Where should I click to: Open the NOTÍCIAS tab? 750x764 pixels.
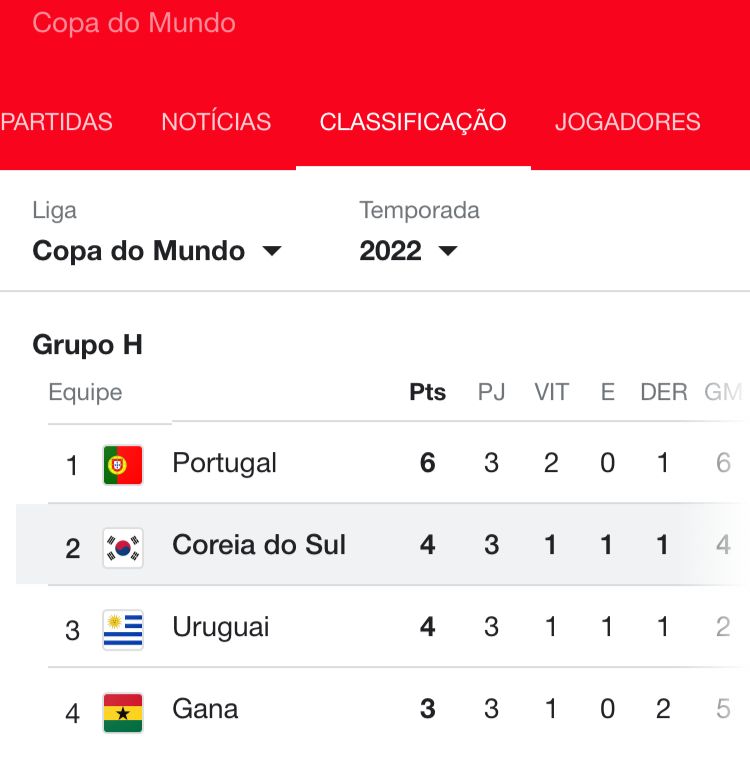[216, 122]
